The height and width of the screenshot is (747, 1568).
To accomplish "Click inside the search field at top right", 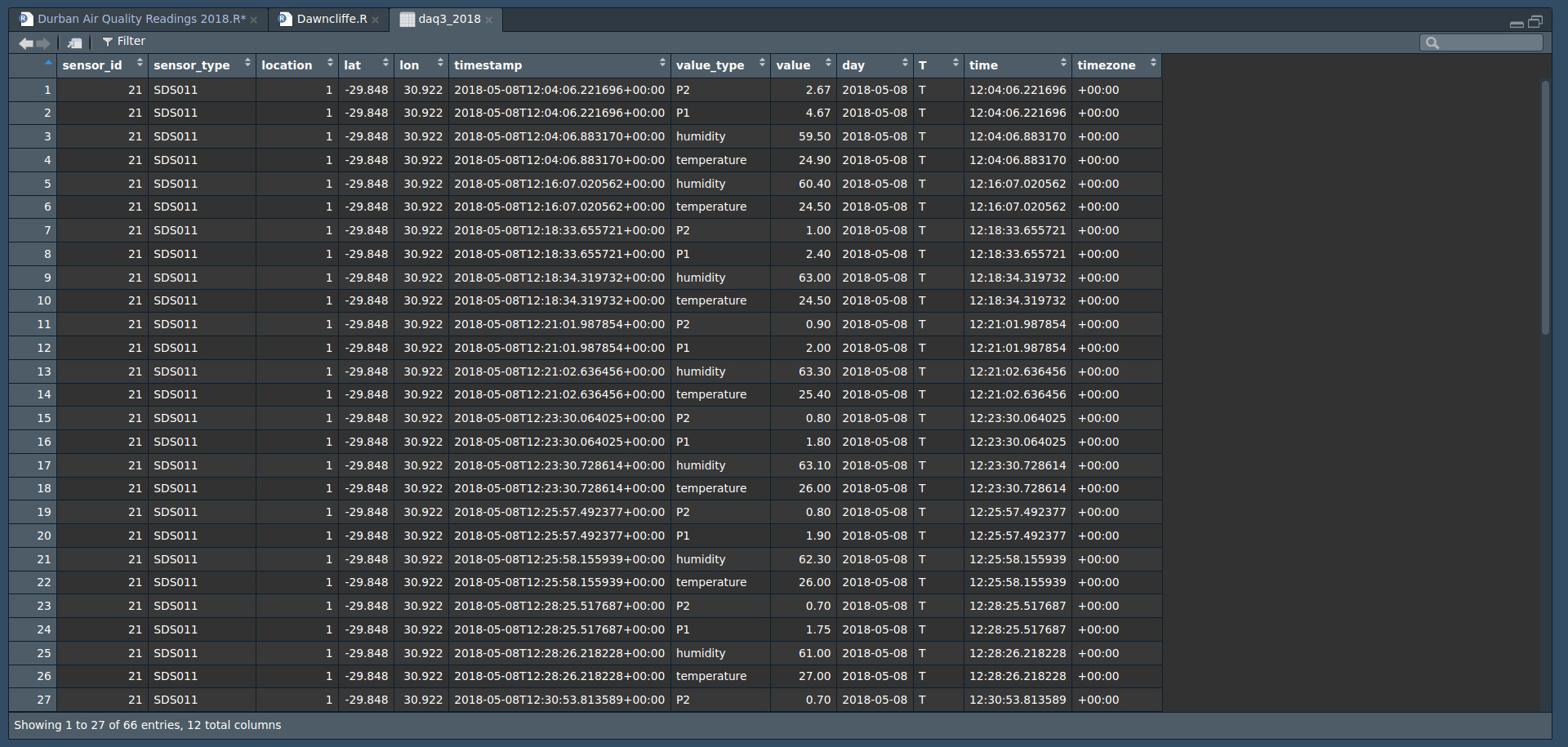I will coord(1486,42).
